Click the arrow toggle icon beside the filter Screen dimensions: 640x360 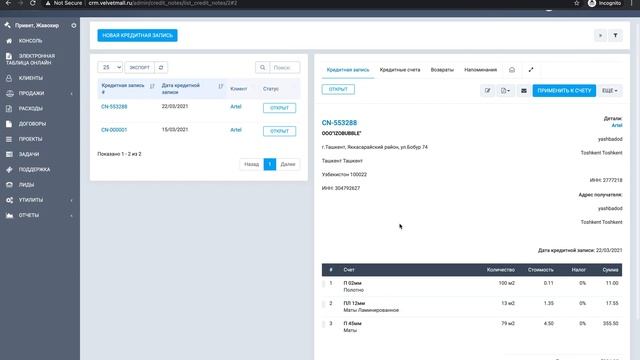tap(600, 36)
